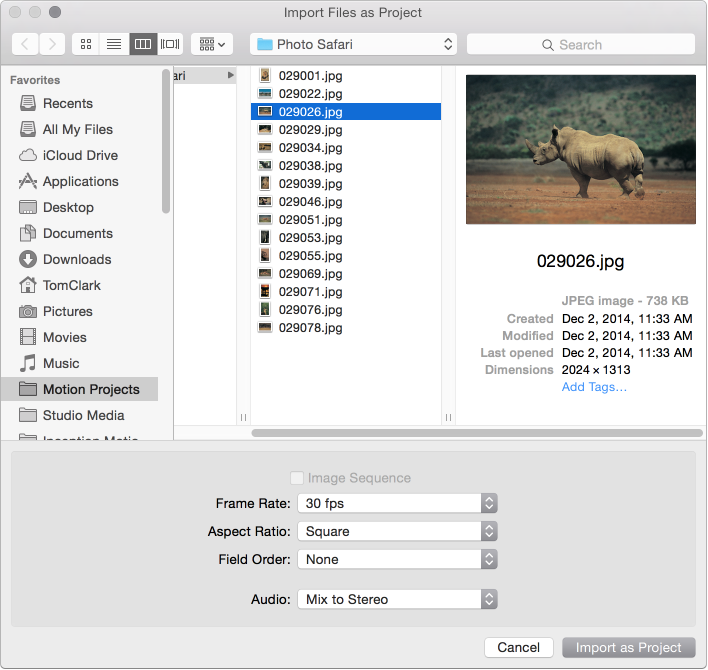
Task: Open Recents in sidebar
Action: [x=79, y=103]
